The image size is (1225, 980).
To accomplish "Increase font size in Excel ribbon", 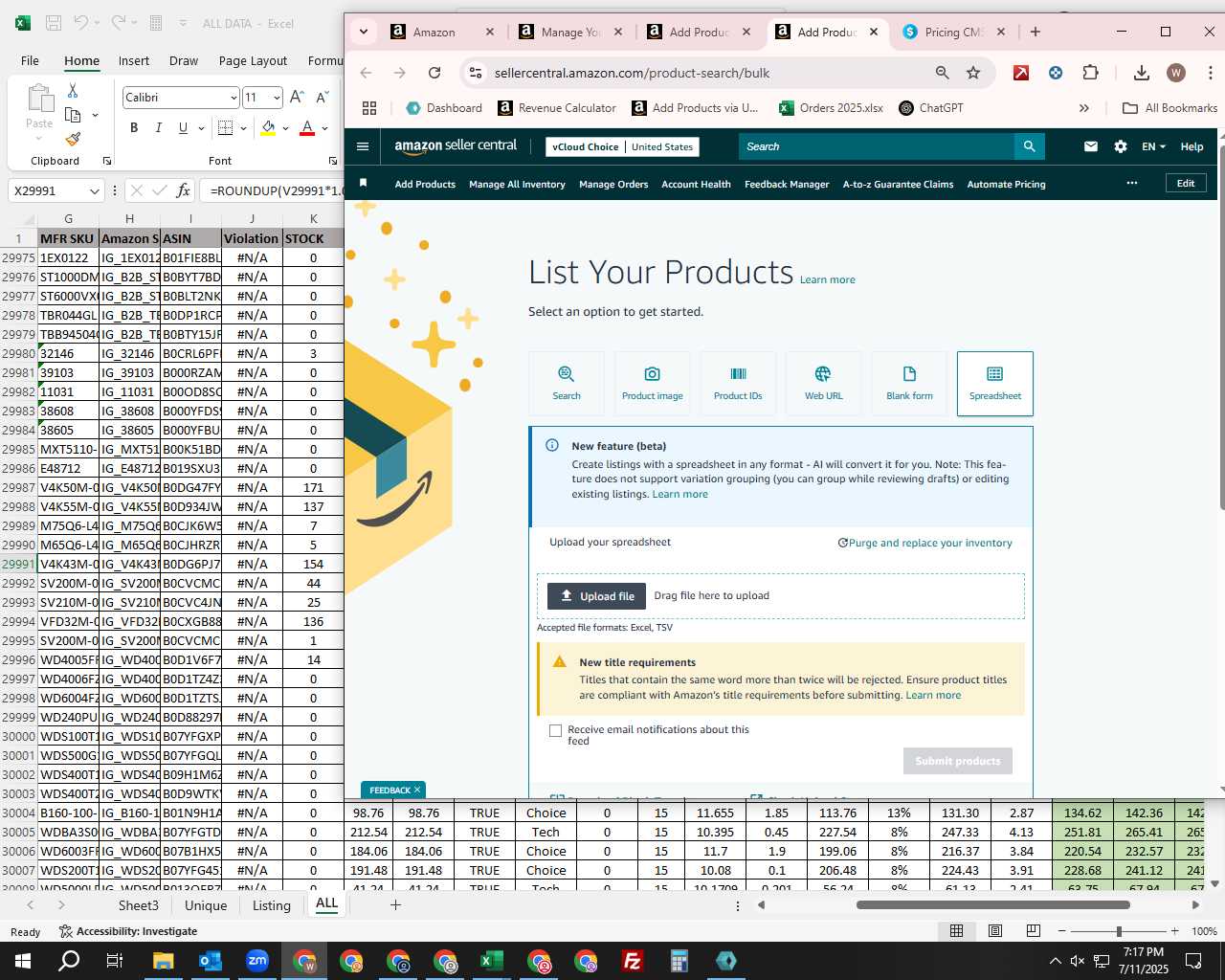I will [x=297, y=97].
